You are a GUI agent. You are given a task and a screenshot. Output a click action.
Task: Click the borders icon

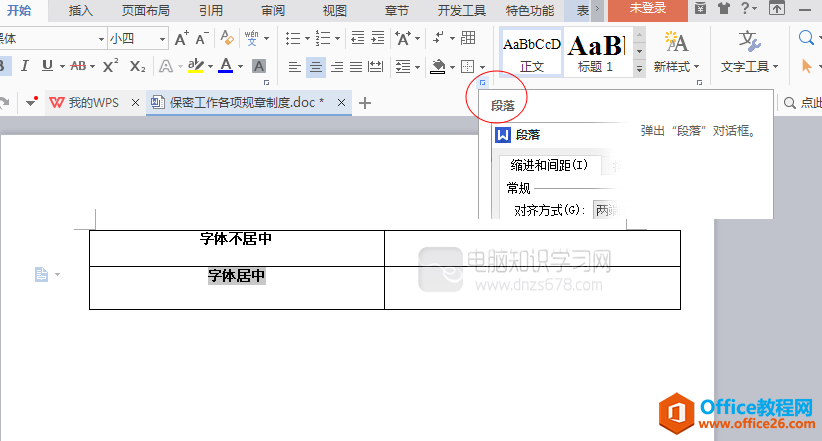467,67
